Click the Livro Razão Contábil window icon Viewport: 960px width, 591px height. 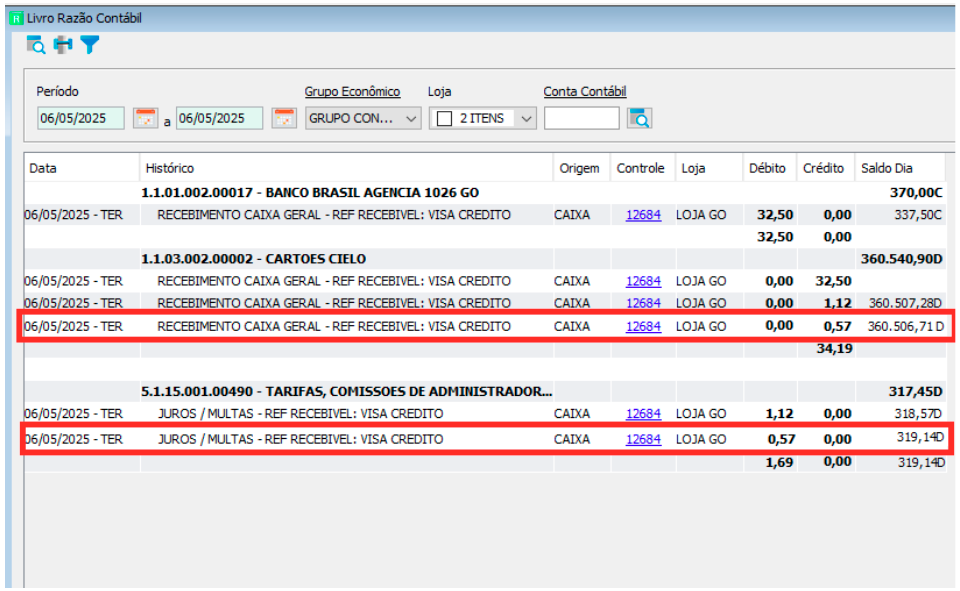17,18
